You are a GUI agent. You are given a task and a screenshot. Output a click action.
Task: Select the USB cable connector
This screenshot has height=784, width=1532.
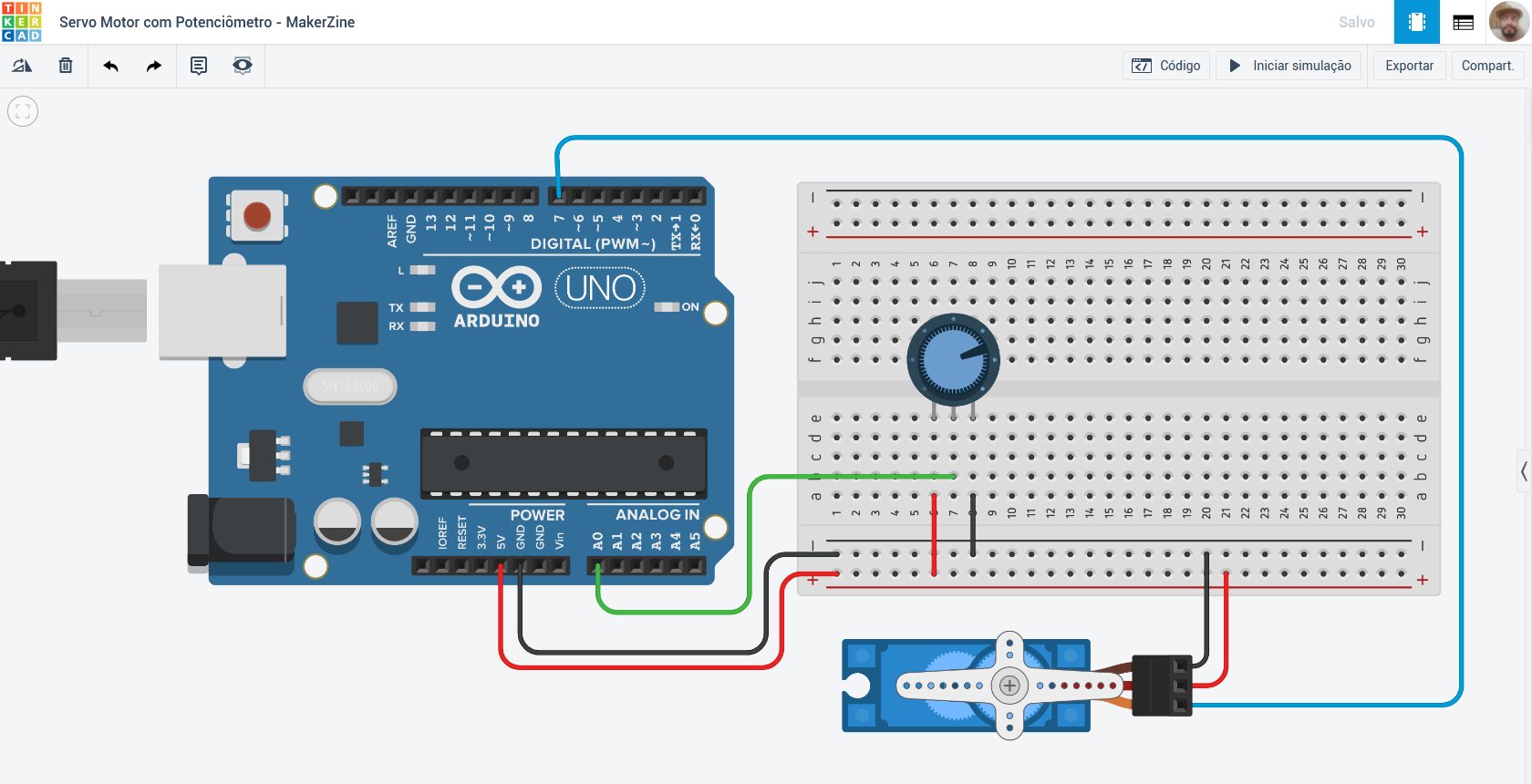click(73, 311)
